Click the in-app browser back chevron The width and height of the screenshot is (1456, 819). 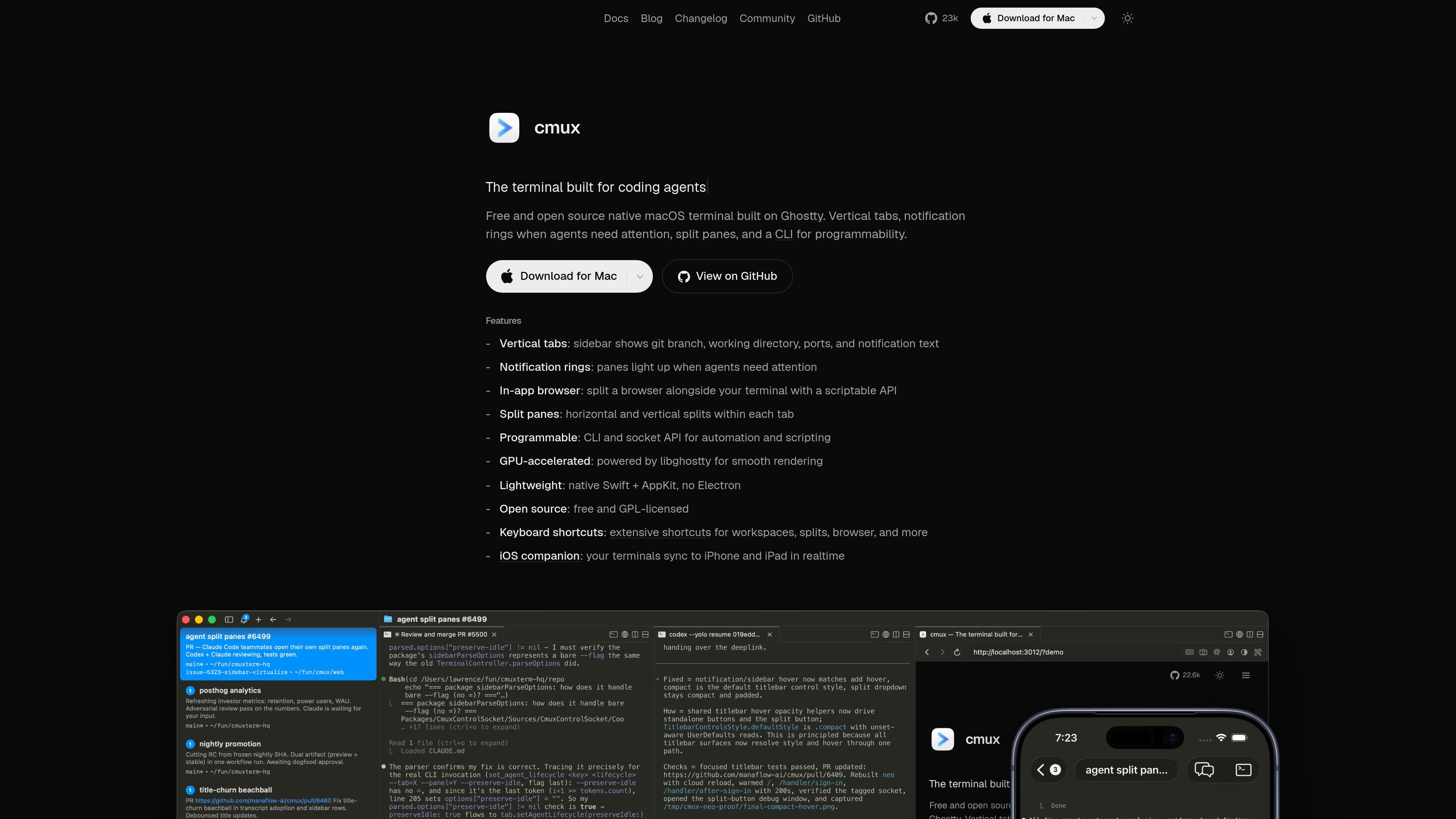[x=927, y=652]
